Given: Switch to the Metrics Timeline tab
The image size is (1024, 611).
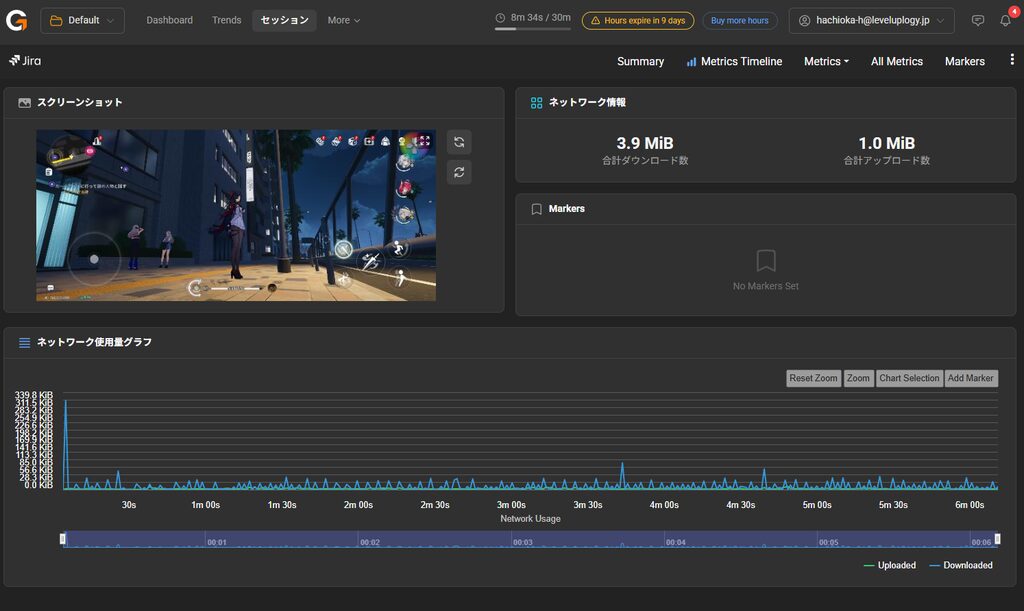Looking at the screenshot, I should point(734,61).
